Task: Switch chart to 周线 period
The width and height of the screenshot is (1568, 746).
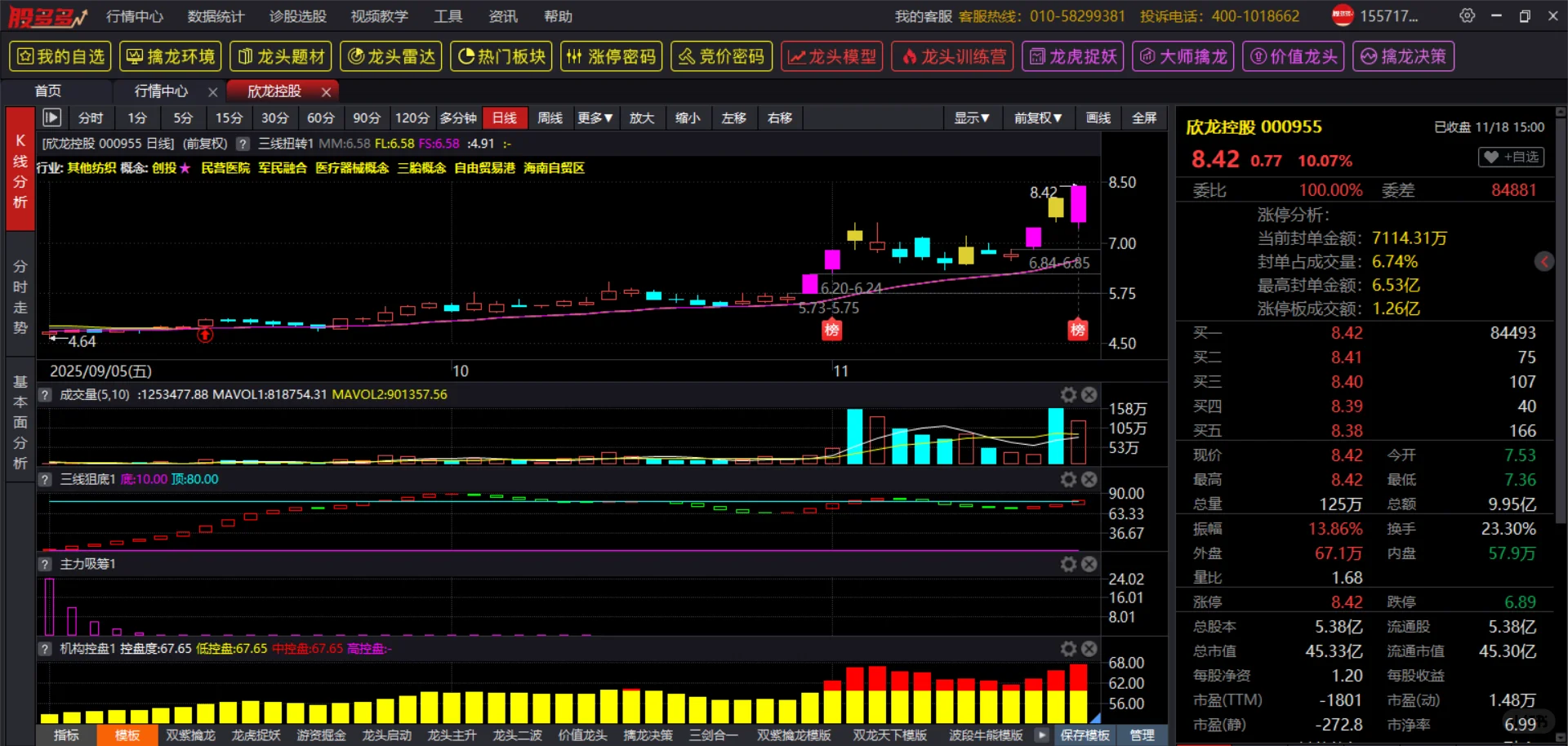Action: (x=550, y=118)
